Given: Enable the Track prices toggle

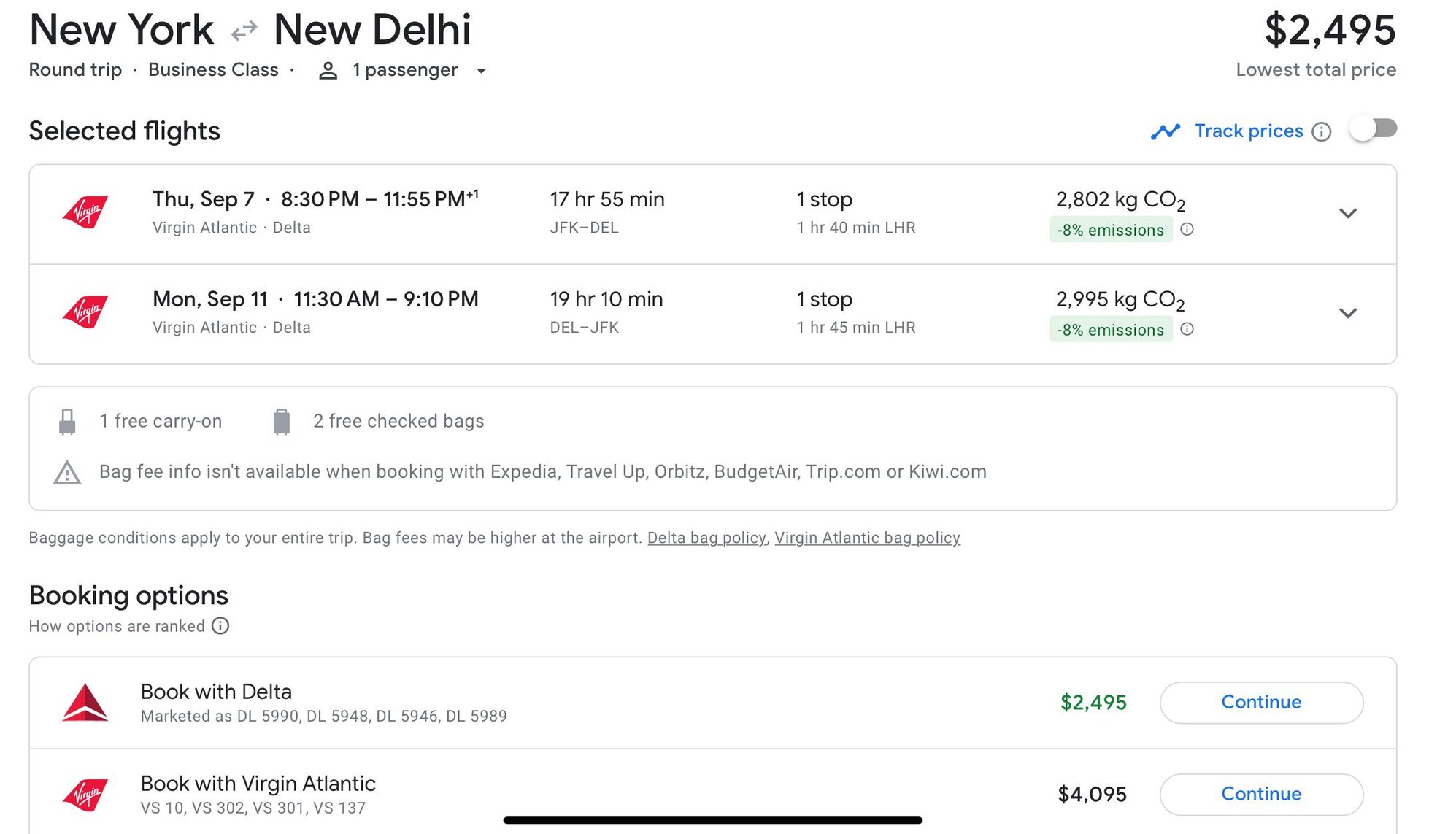Looking at the screenshot, I should coord(1373,129).
